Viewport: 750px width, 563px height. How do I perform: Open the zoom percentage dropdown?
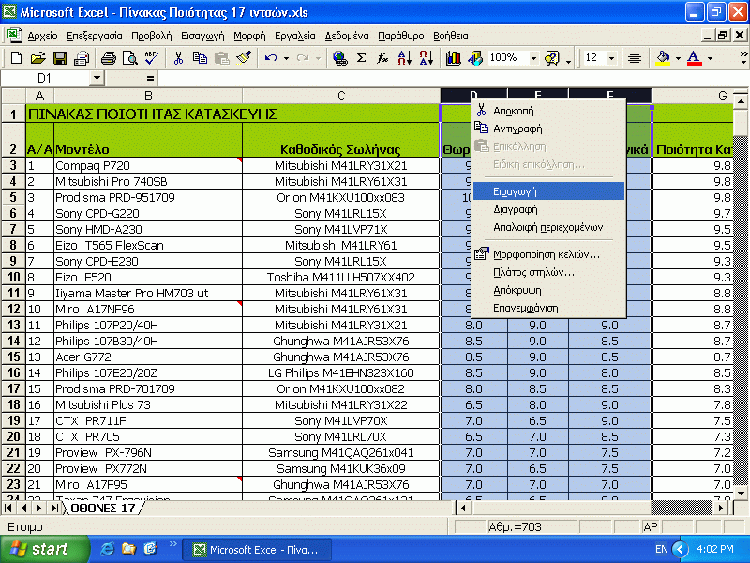[534, 58]
